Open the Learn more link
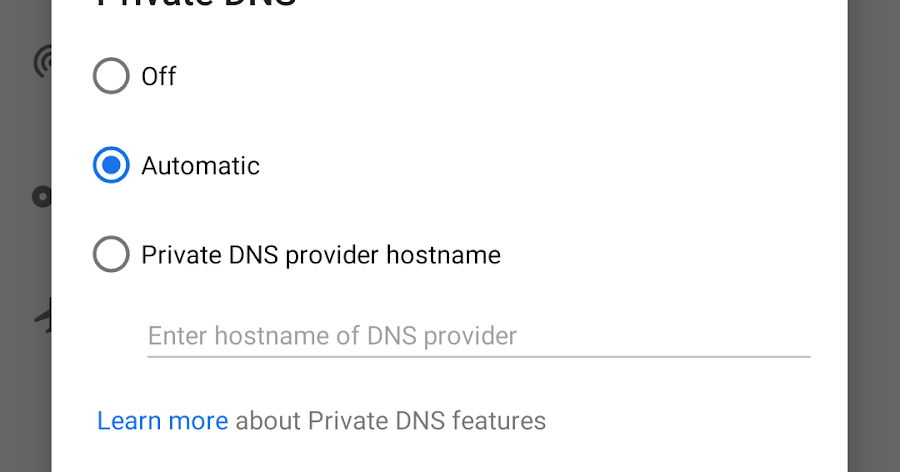 click(162, 421)
